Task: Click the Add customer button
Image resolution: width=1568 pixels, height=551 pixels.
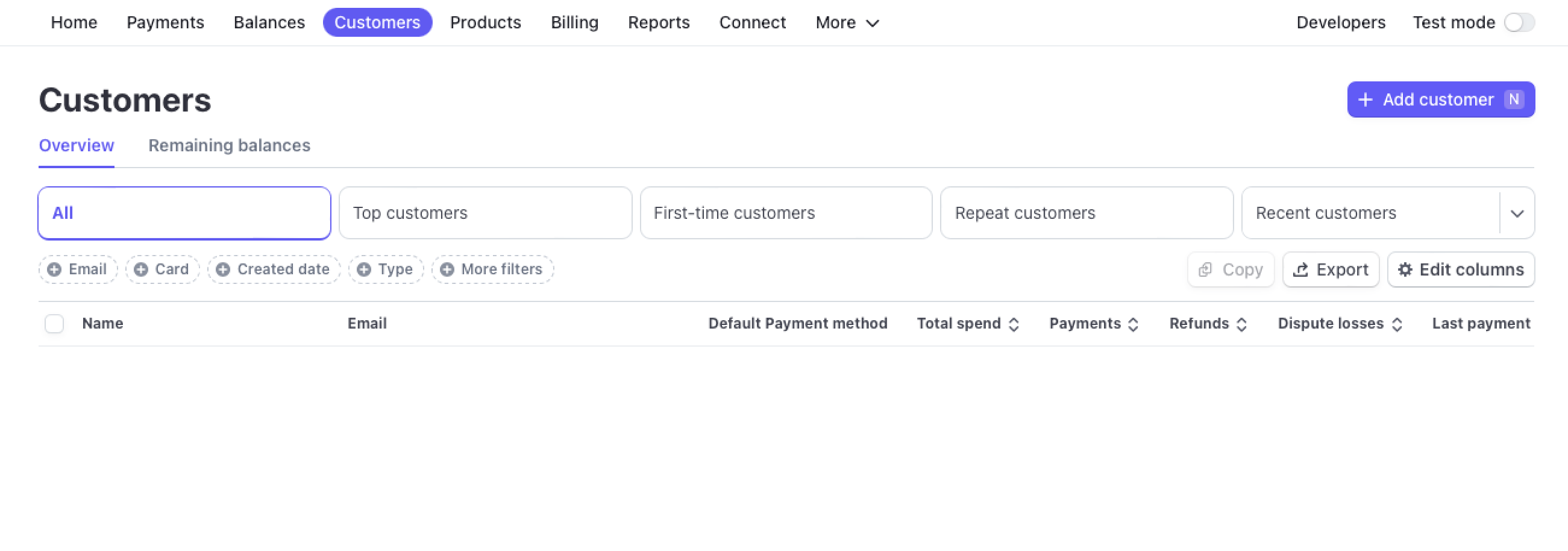Action: pyautogui.click(x=1440, y=99)
